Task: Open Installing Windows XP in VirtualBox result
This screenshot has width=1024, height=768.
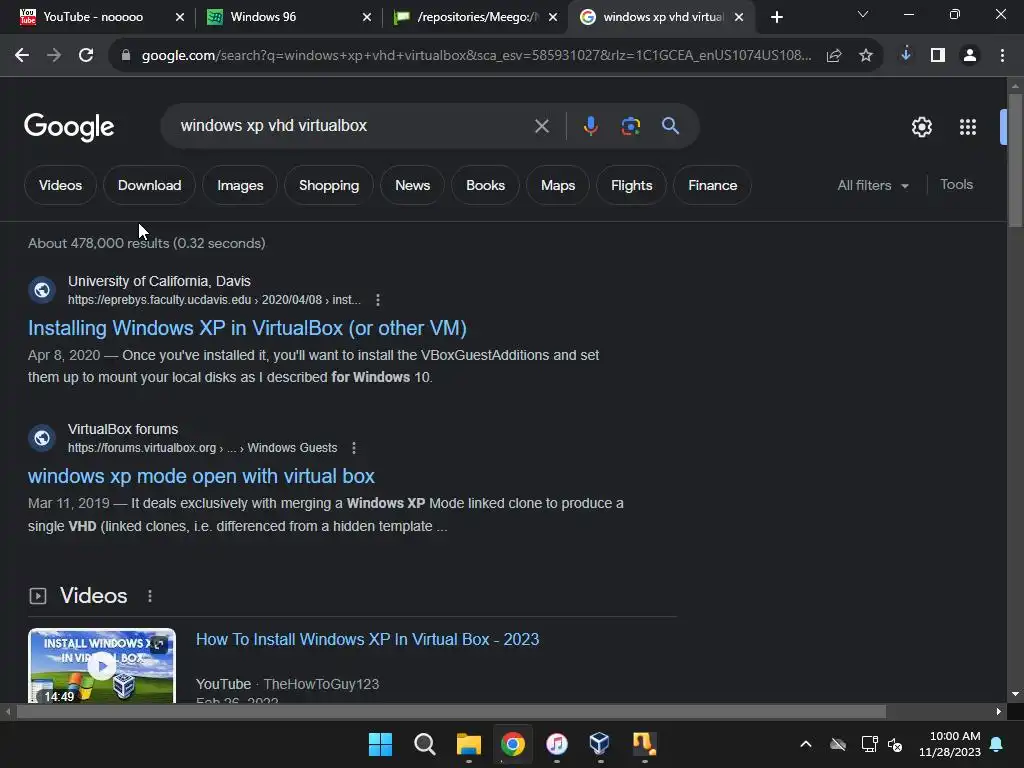Action: [247, 328]
